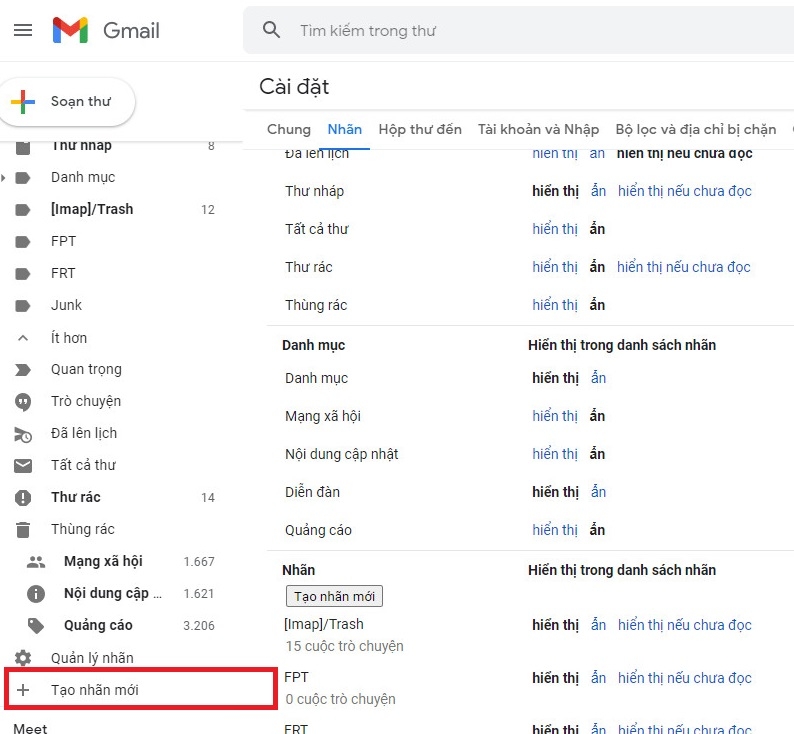Click the Nội dung cập nhật info icon
The height and width of the screenshot is (734, 794).
36,593
